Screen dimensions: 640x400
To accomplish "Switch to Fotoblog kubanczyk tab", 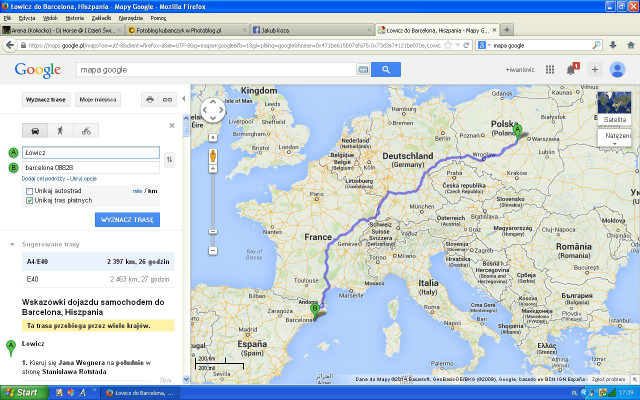I will coord(187,30).
